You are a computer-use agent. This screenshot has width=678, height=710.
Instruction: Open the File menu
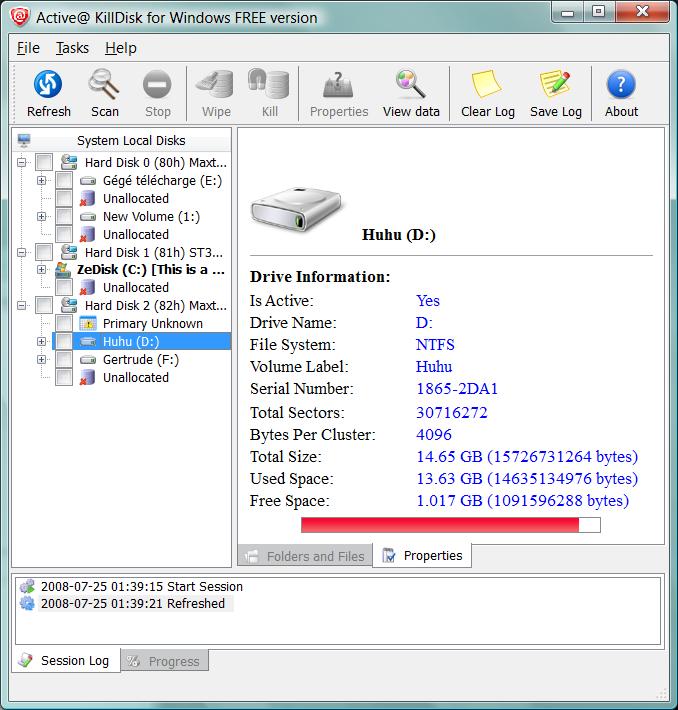(x=28, y=48)
